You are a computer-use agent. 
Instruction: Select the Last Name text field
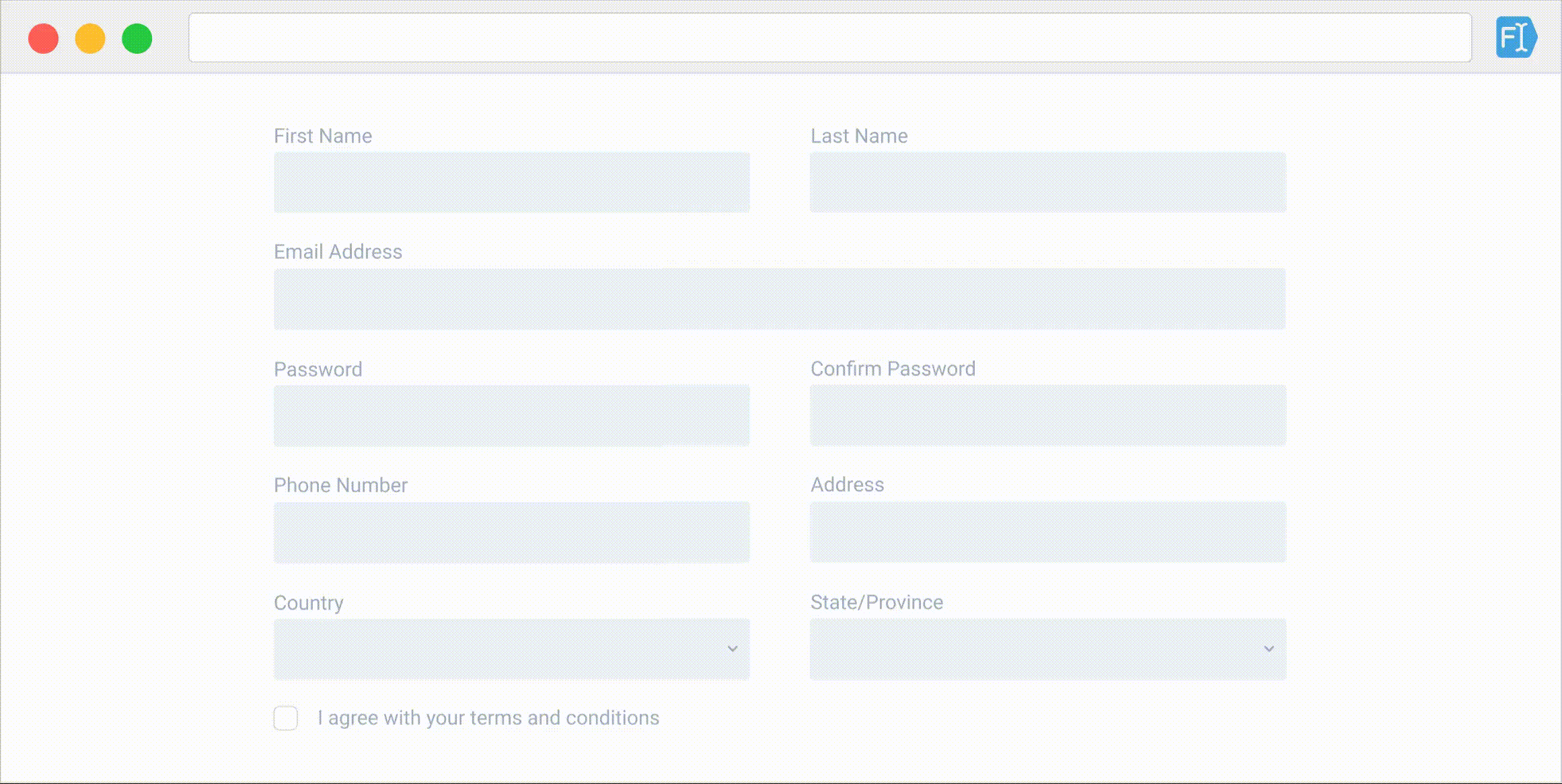pos(1047,182)
